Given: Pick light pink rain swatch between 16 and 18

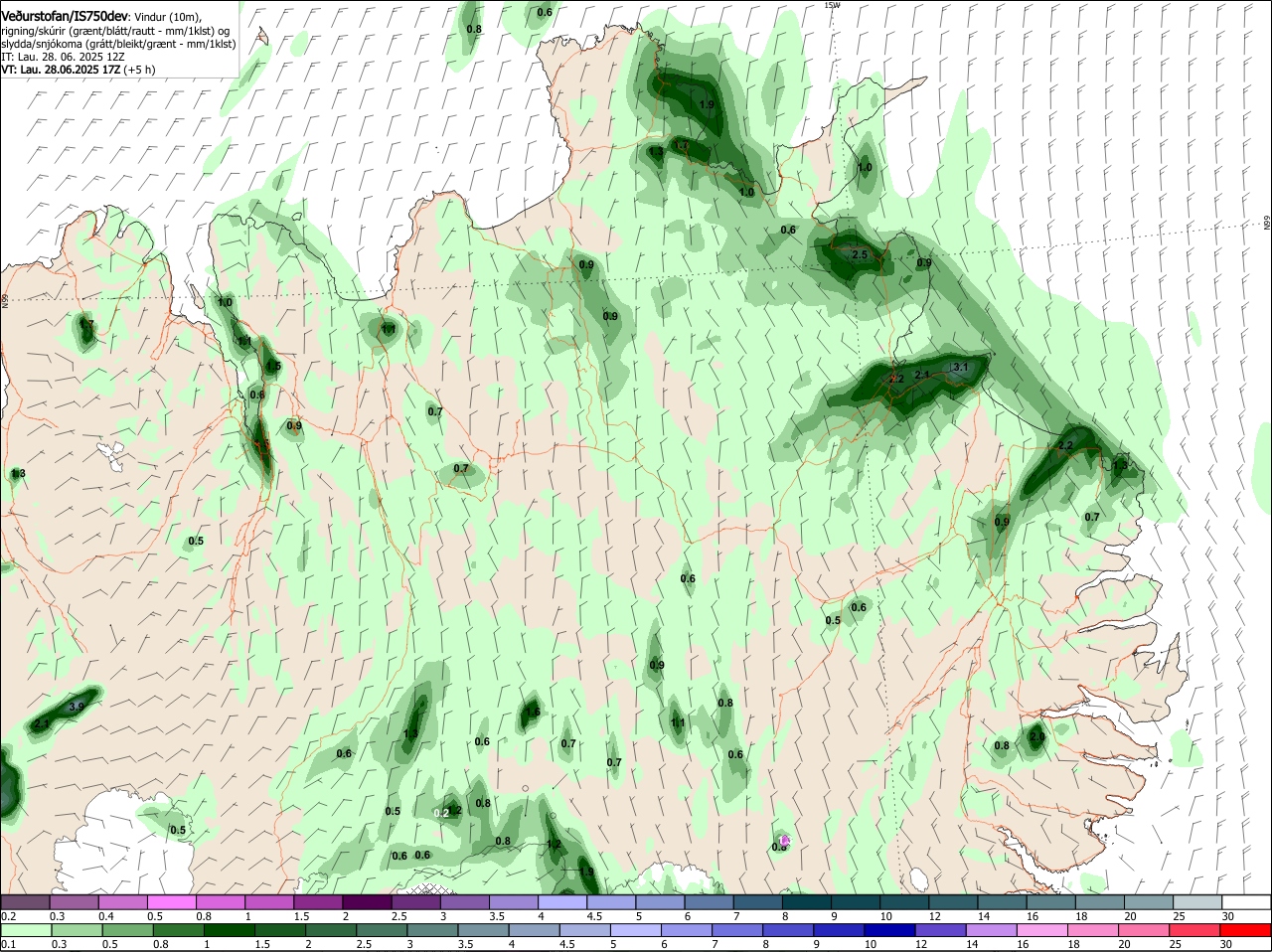Looking at the screenshot, I should (1041, 930).
